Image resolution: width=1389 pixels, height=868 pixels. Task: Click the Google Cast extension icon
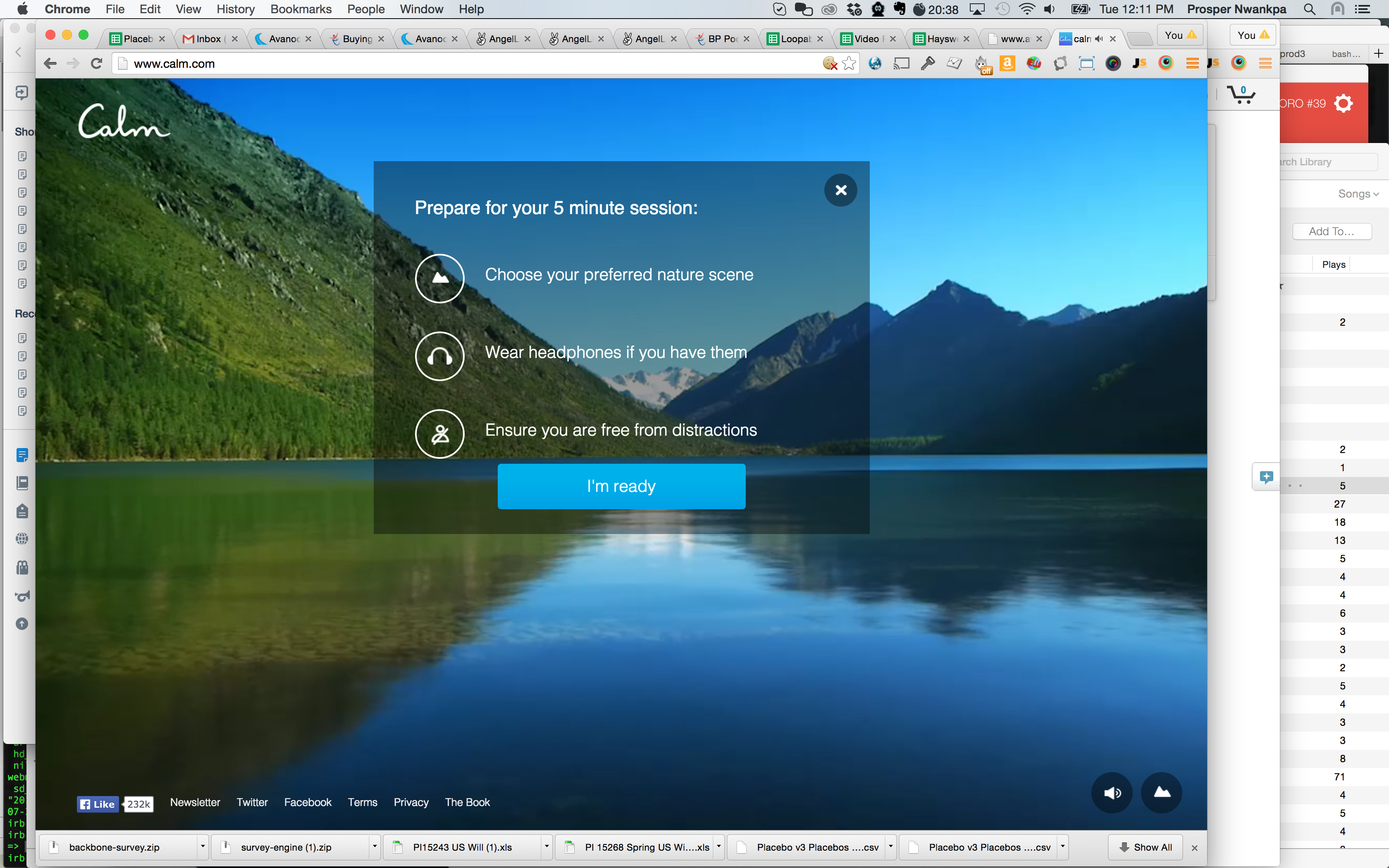coord(902,64)
